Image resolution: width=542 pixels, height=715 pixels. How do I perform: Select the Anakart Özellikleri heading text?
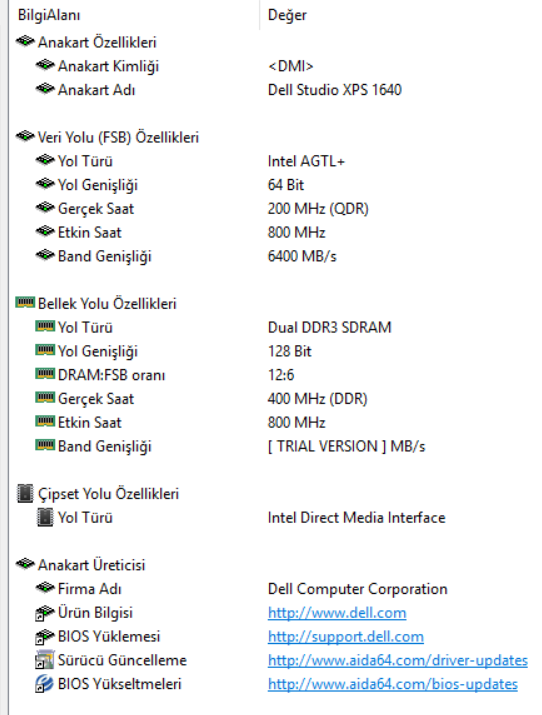click(97, 42)
